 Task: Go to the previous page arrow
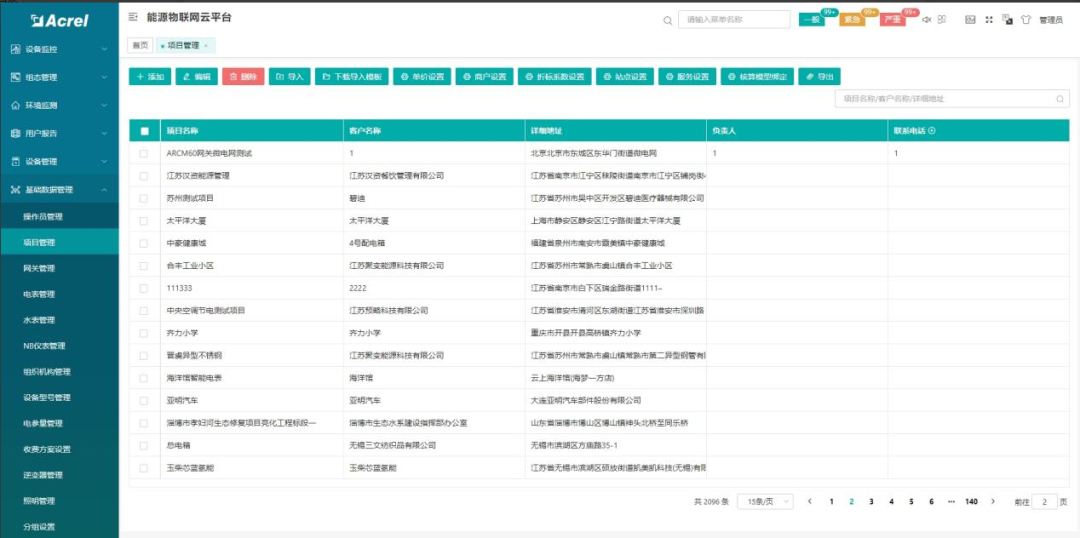coord(810,501)
